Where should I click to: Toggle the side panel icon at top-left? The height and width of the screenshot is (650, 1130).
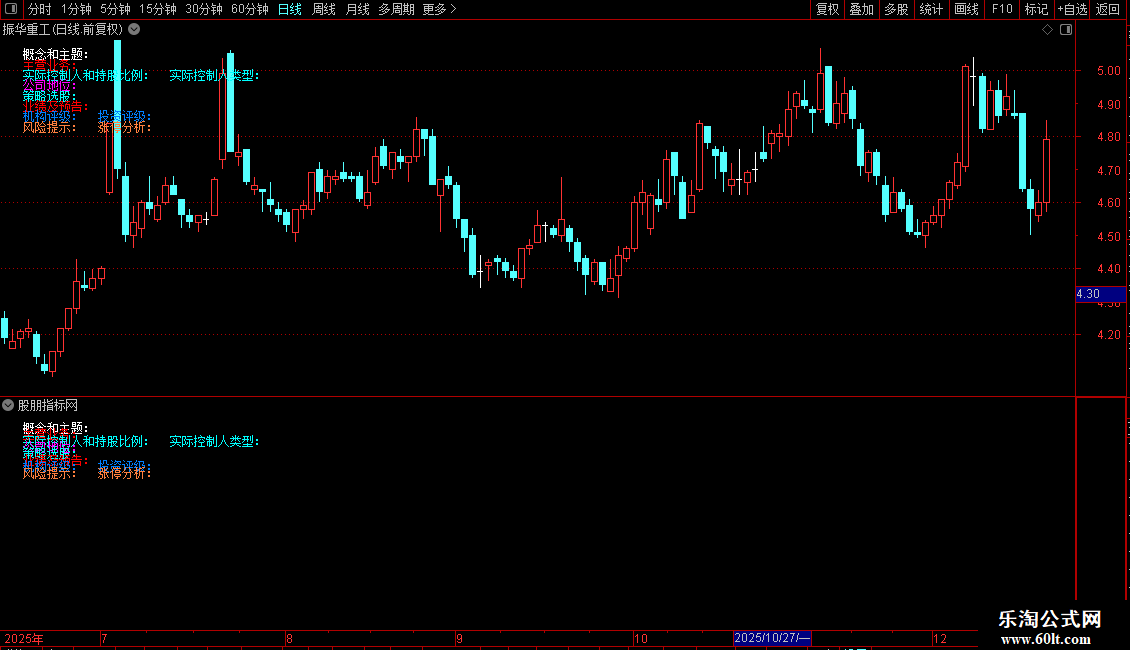coord(11,9)
